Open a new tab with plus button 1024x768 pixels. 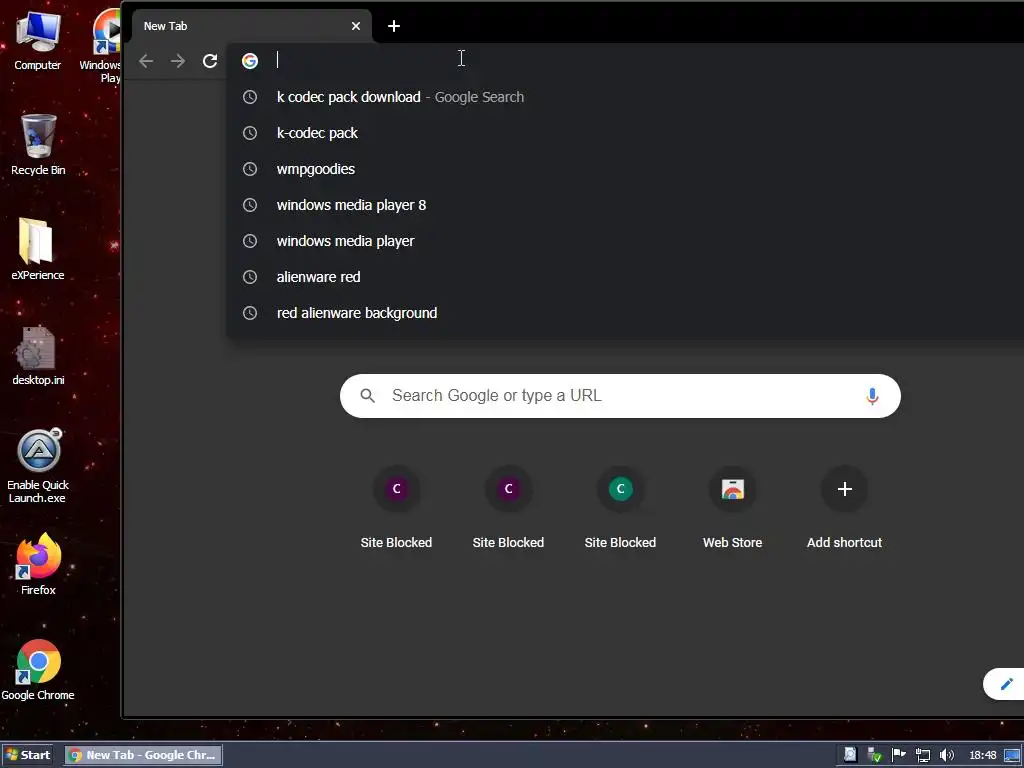pos(394,26)
